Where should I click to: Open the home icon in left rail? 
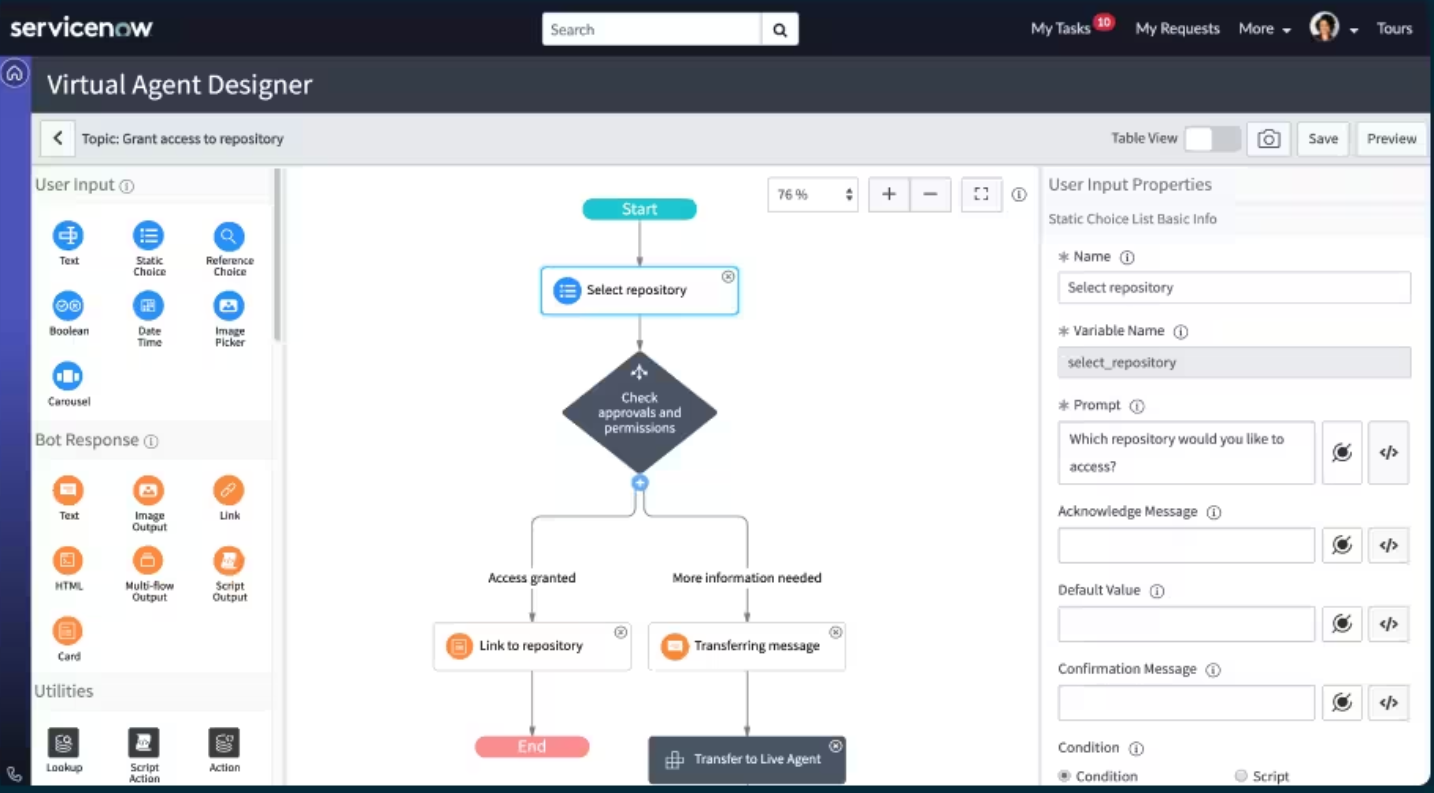[x=15, y=73]
